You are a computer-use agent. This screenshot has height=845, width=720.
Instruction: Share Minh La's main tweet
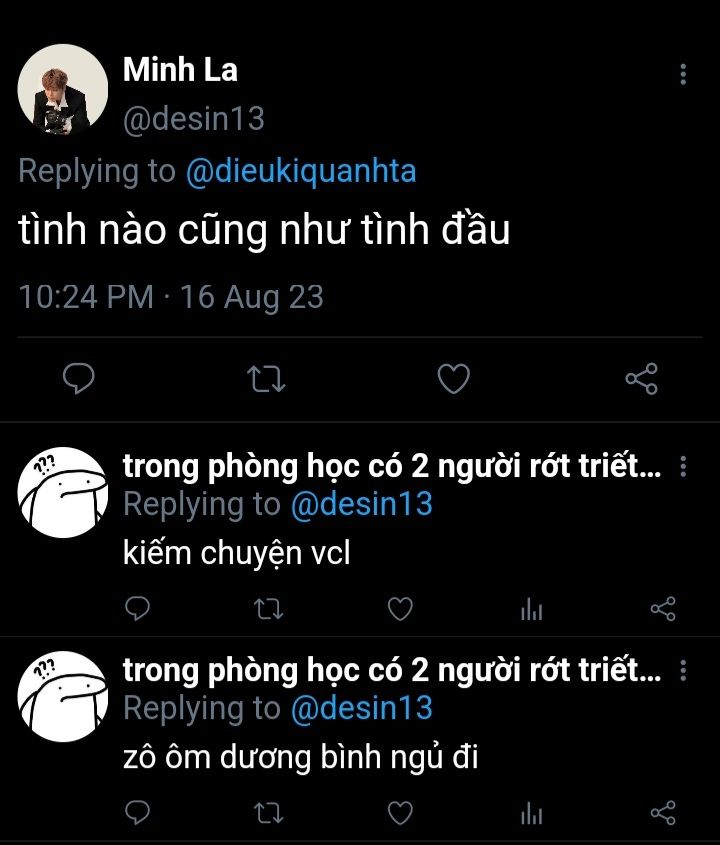(x=641, y=378)
